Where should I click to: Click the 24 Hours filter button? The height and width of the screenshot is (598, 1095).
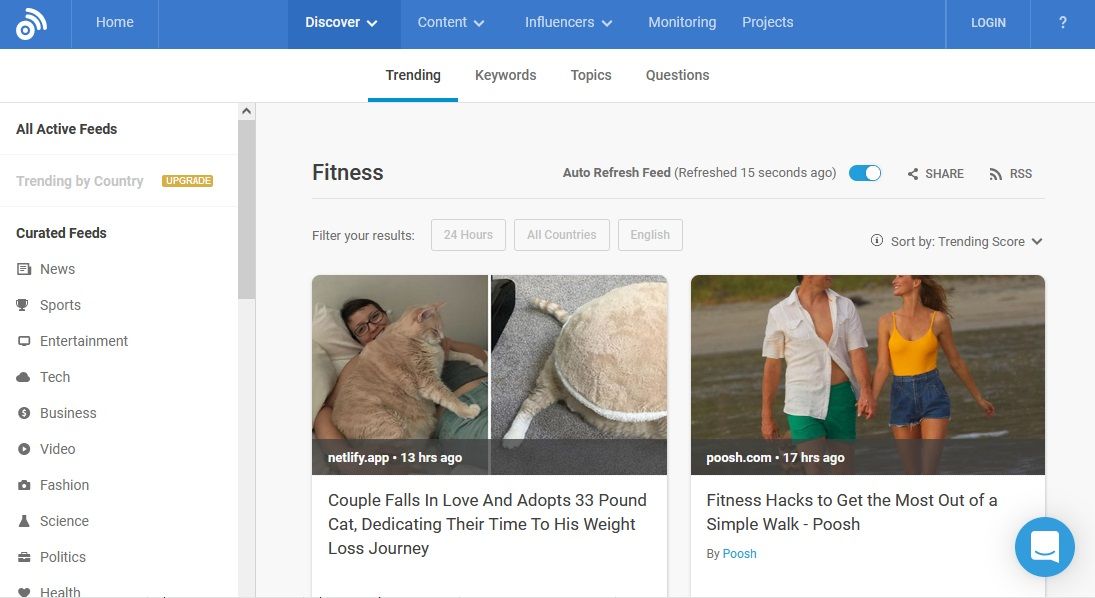[x=468, y=235]
